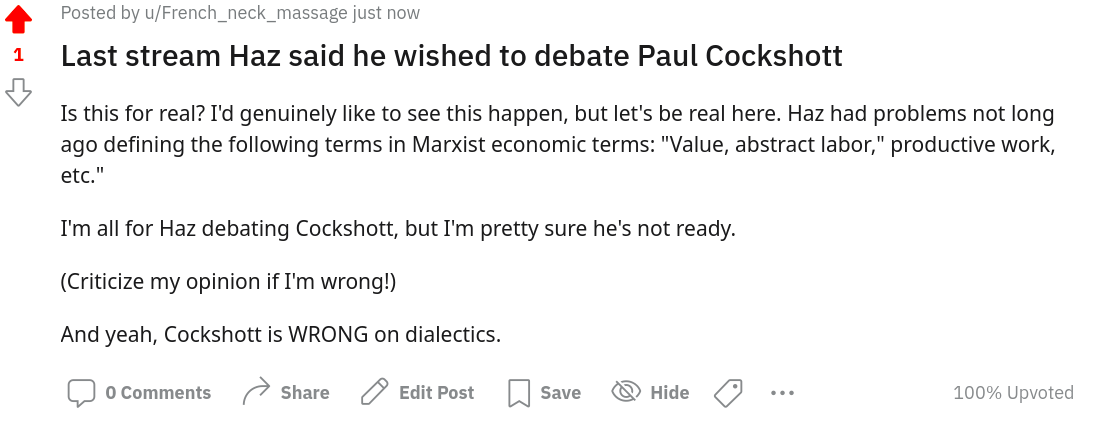The image size is (1095, 434).
Task: Toggle the Hide crossed-eye icon
Action: (x=626, y=392)
